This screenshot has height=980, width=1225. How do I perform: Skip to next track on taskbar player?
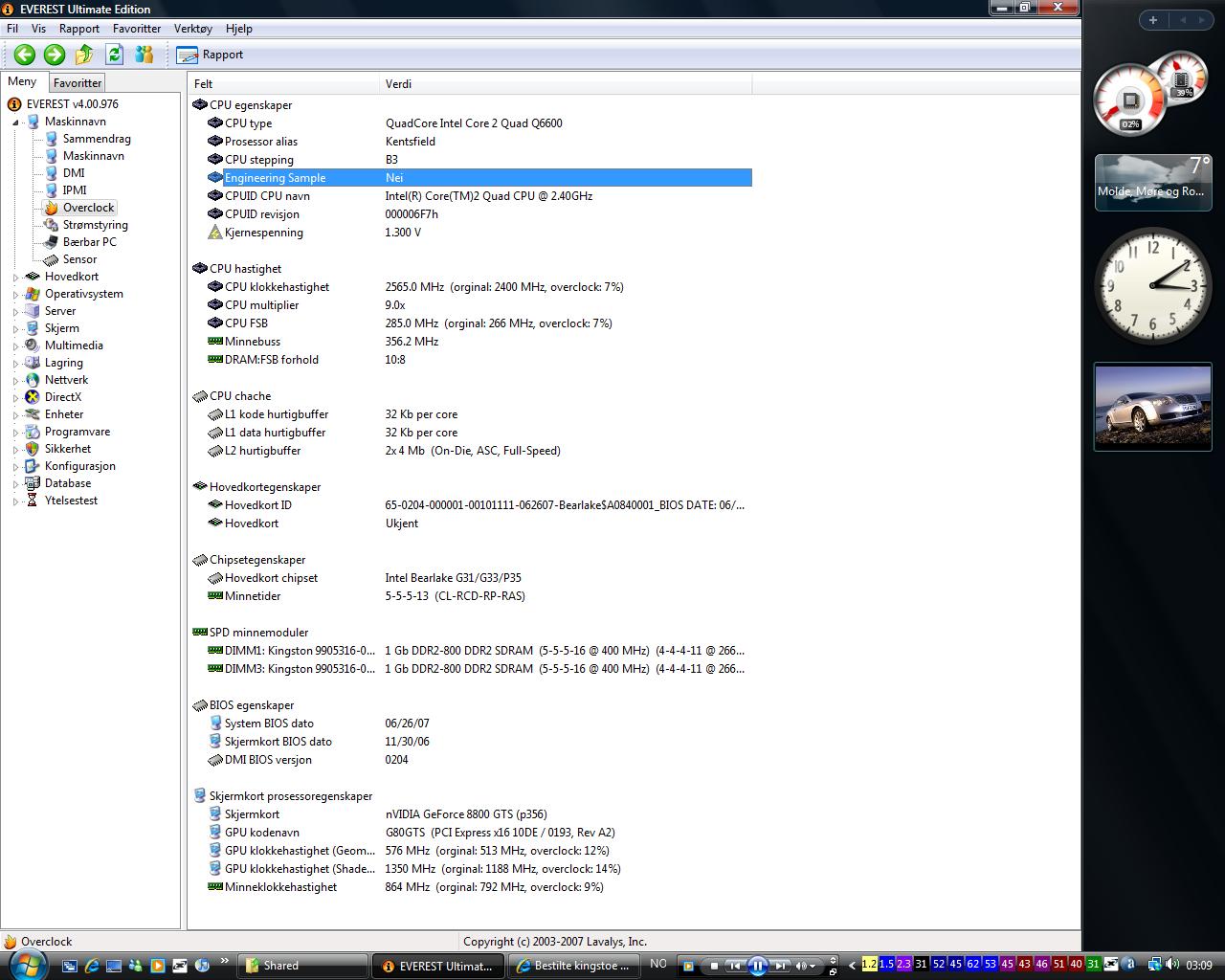pyautogui.click(x=780, y=966)
